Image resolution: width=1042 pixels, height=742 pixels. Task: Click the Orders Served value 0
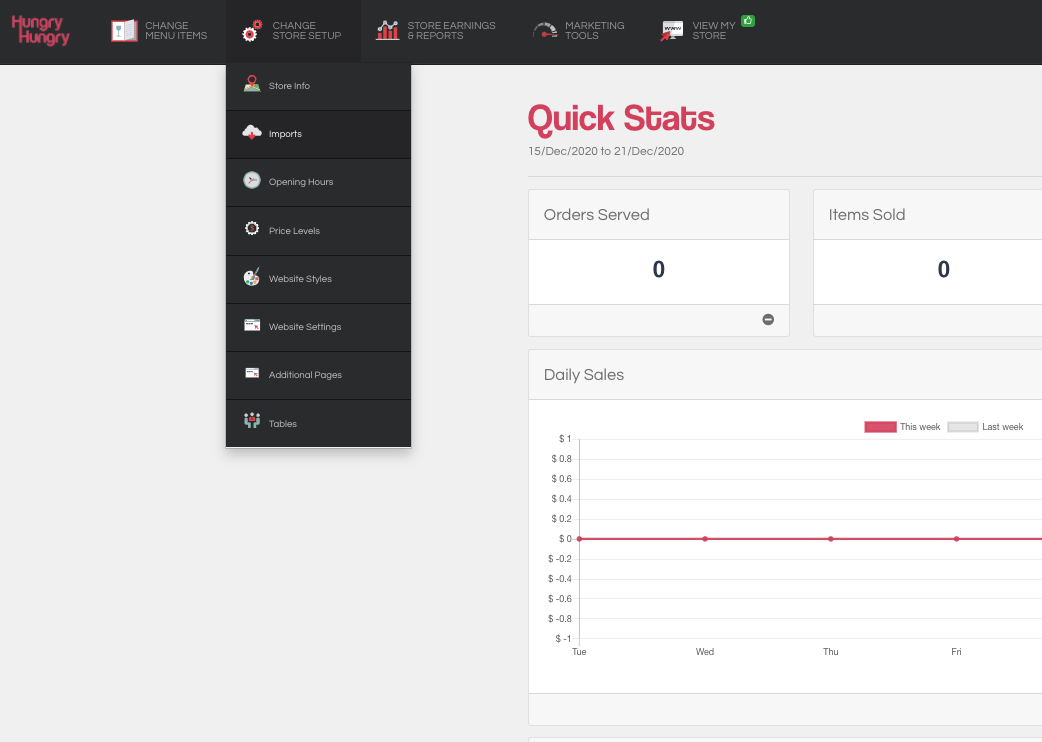click(659, 269)
